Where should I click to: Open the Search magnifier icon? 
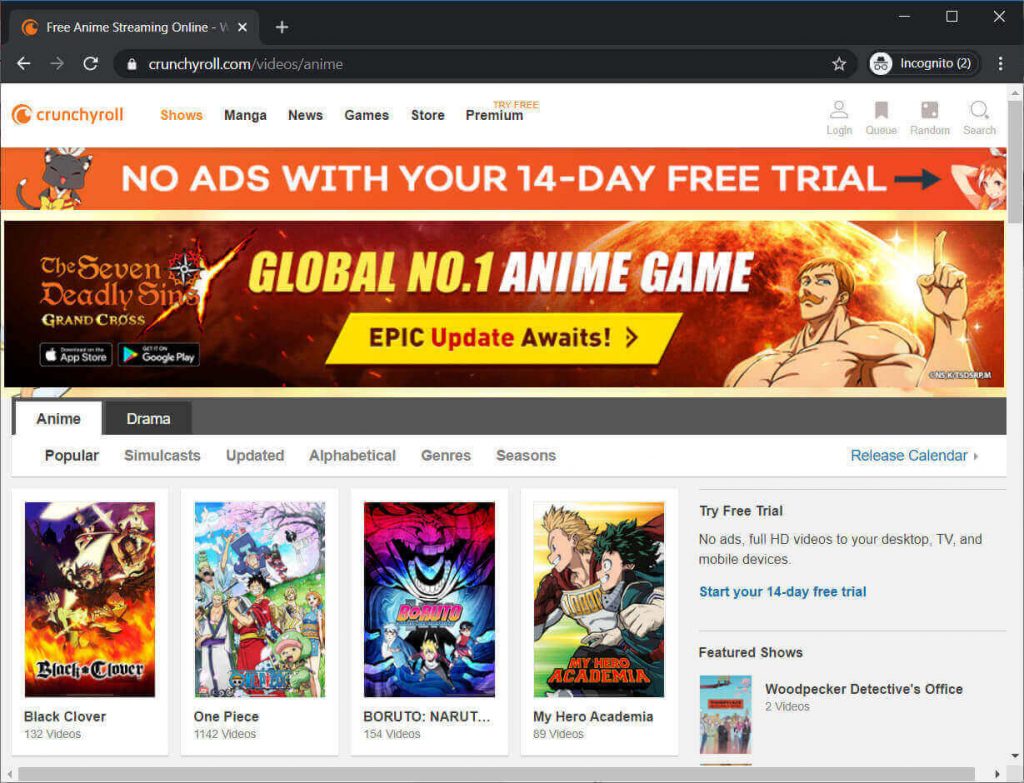979,118
